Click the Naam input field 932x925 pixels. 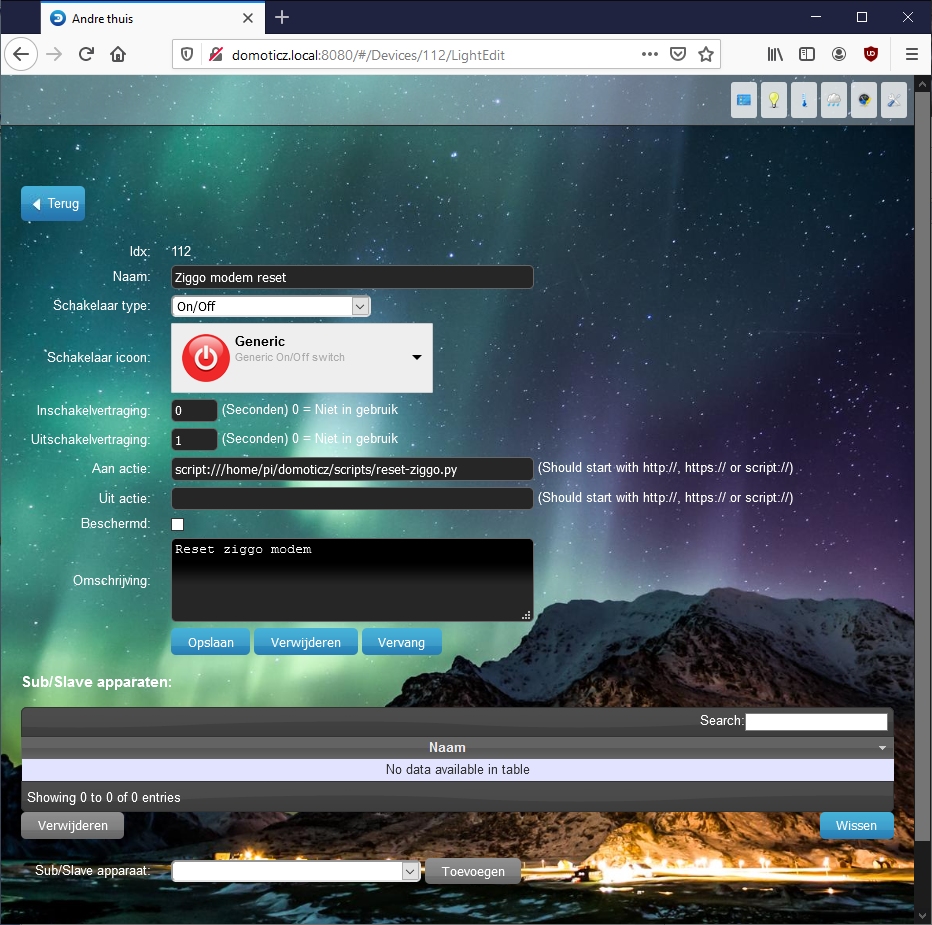click(x=352, y=277)
